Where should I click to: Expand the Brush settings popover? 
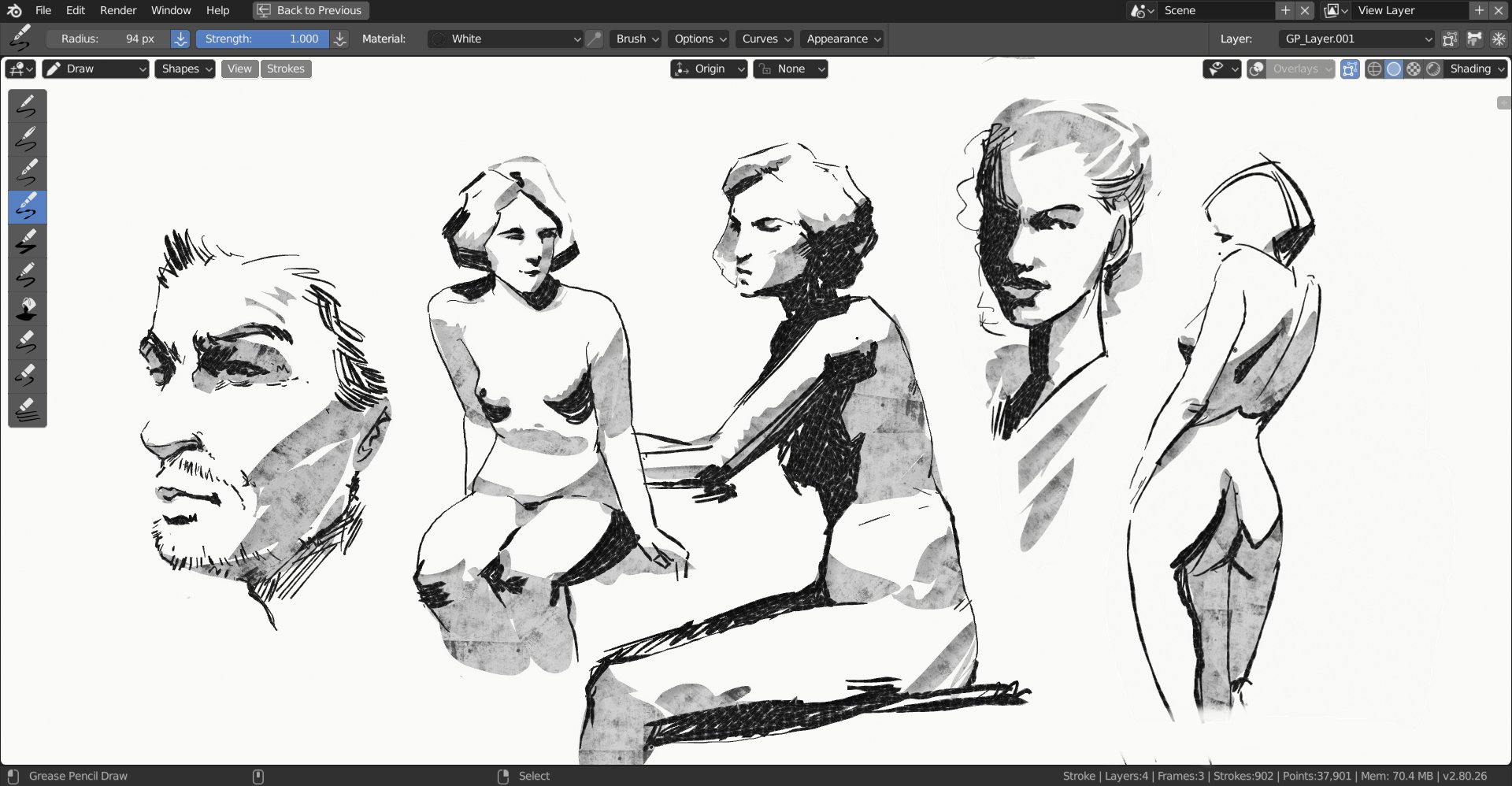(636, 39)
